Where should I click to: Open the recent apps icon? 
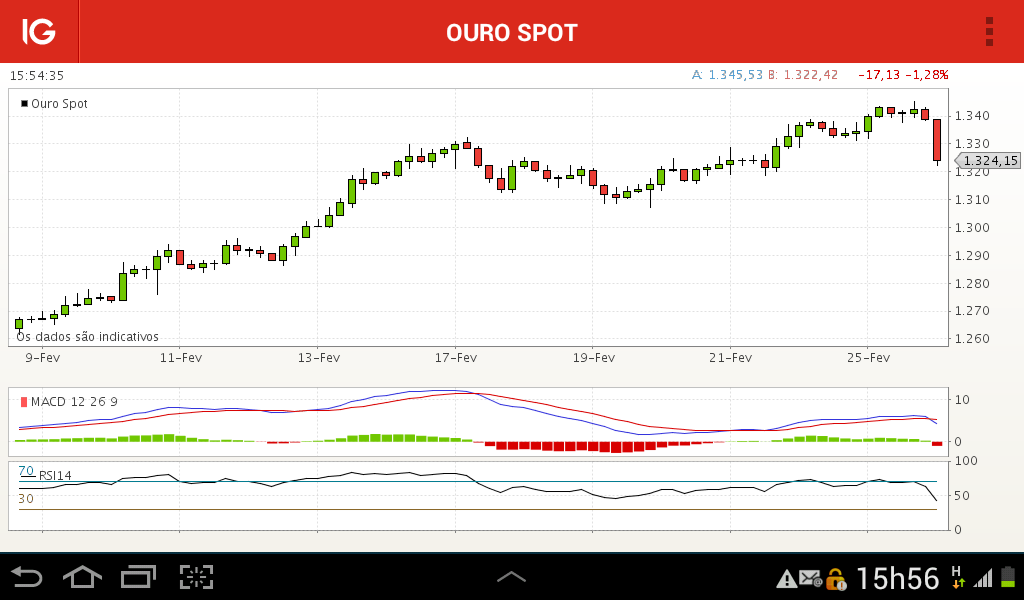138,576
